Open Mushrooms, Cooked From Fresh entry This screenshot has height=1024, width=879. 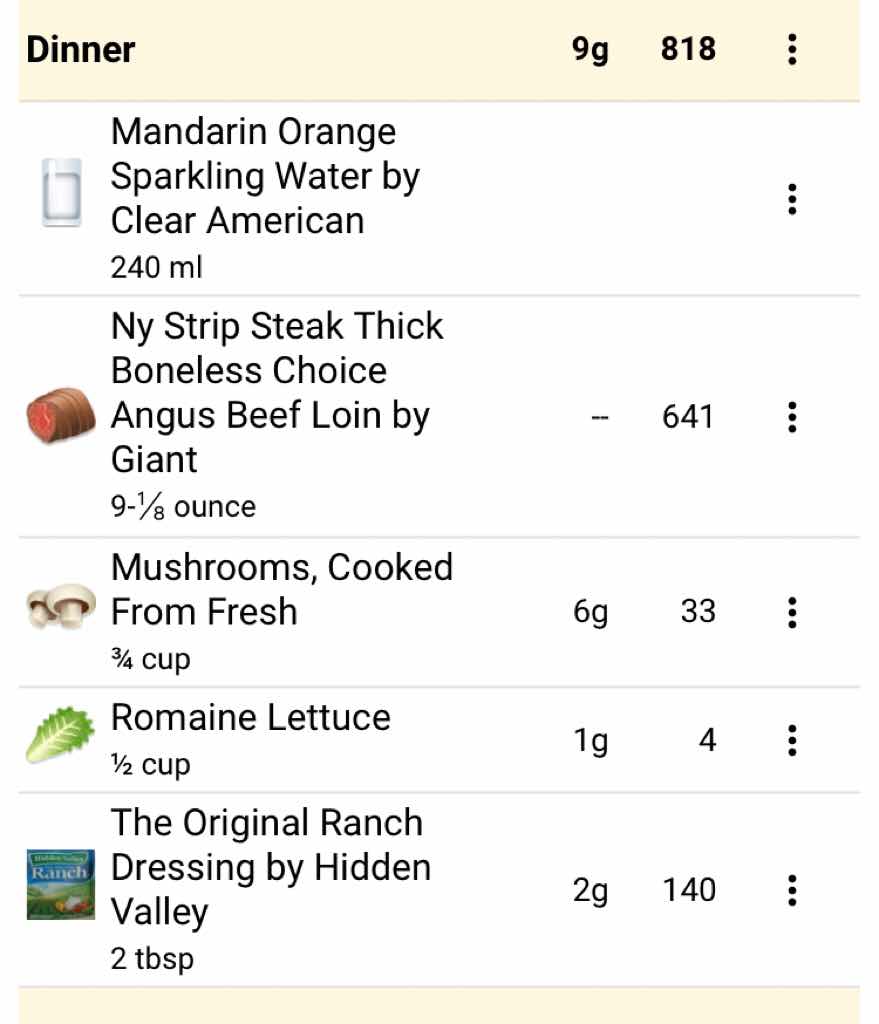[x=281, y=589]
